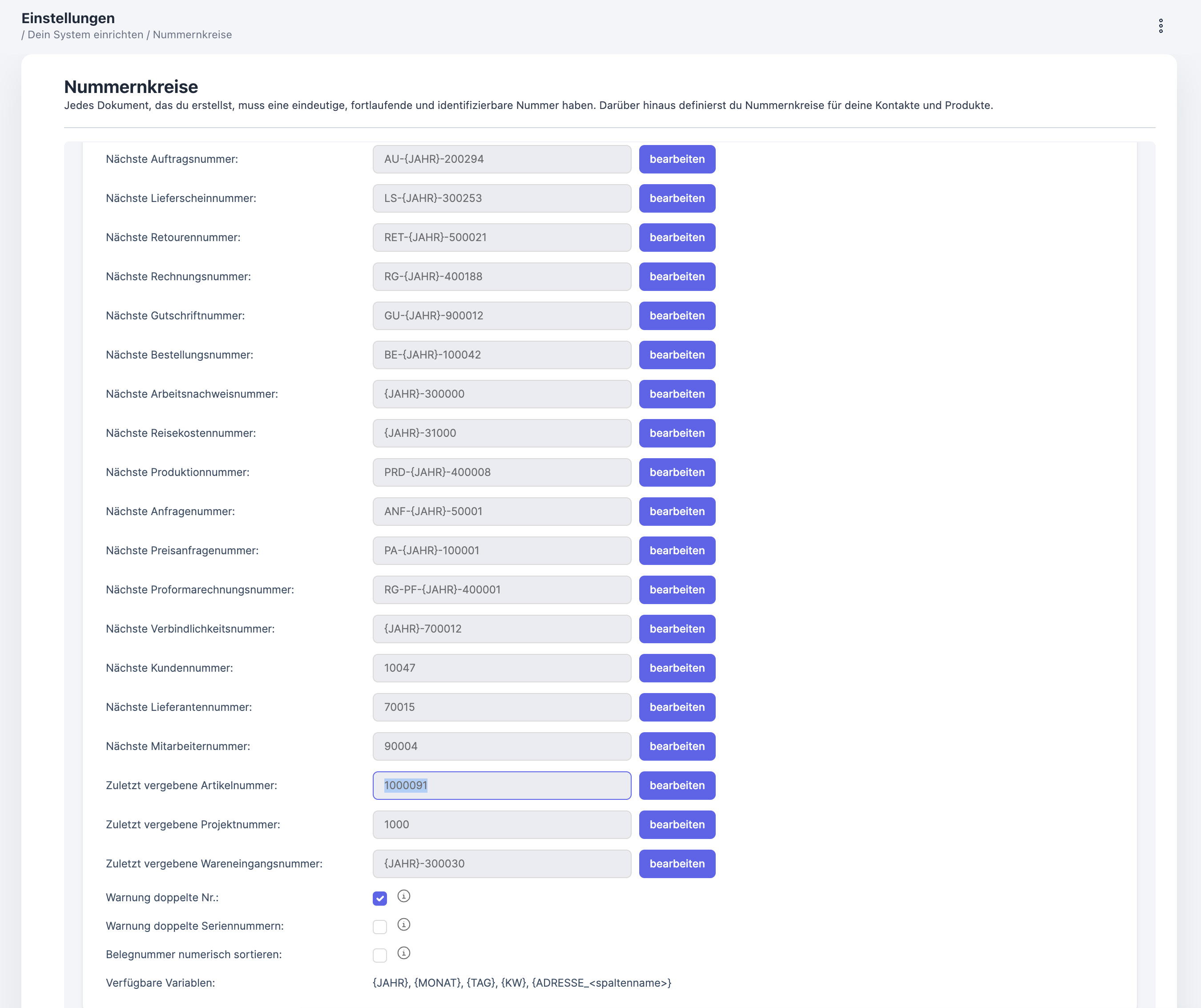Edit the Nächste Kundennummer via bearbeiten

coord(677,668)
